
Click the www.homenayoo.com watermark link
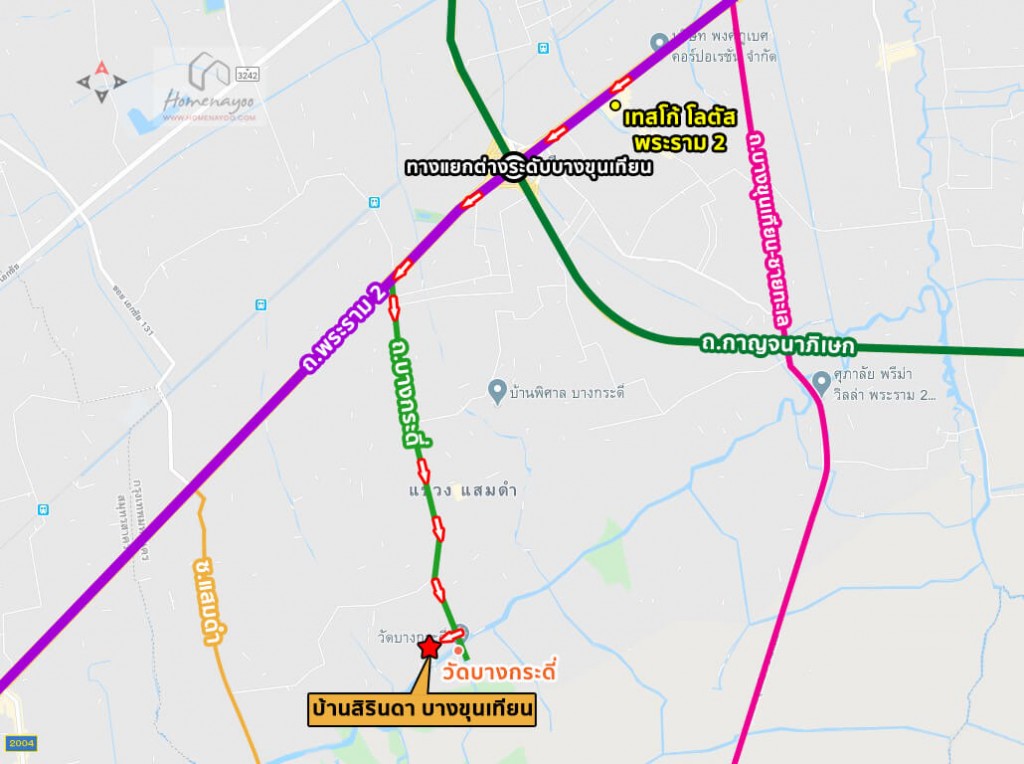click(x=209, y=118)
